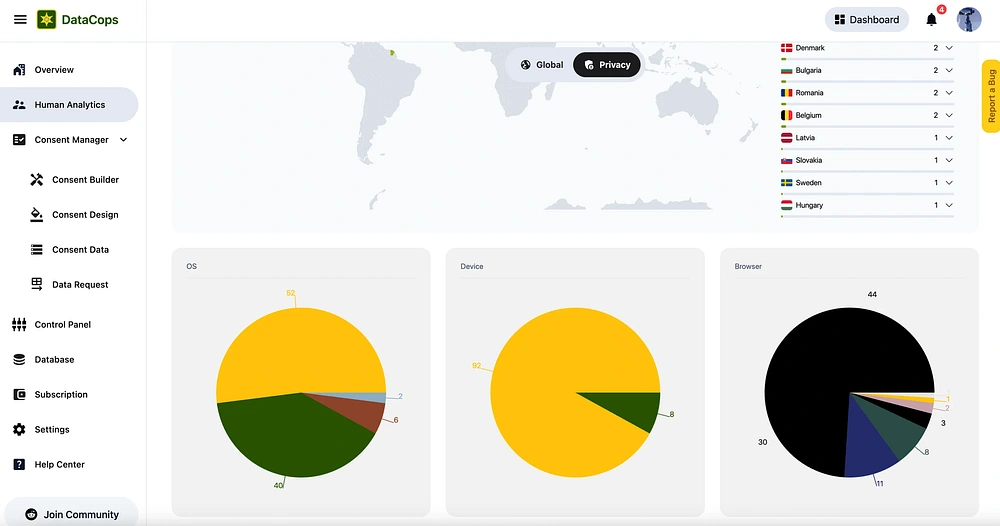The width and height of the screenshot is (1000, 526).
Task: Expand the Slovakia row chevron
Action: click(949, 160)
